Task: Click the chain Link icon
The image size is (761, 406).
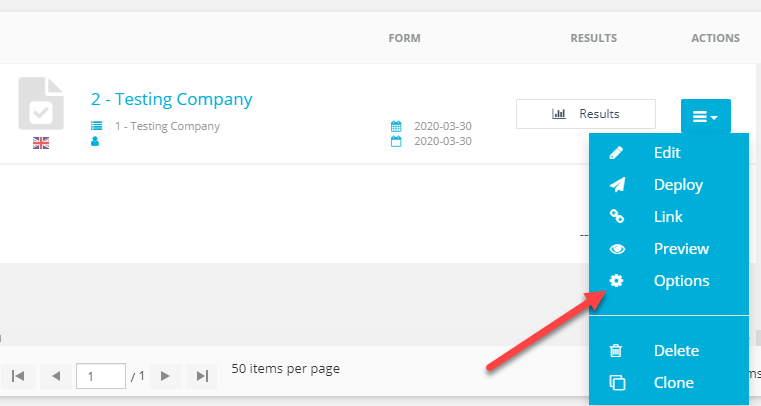Action: (617, 216)
